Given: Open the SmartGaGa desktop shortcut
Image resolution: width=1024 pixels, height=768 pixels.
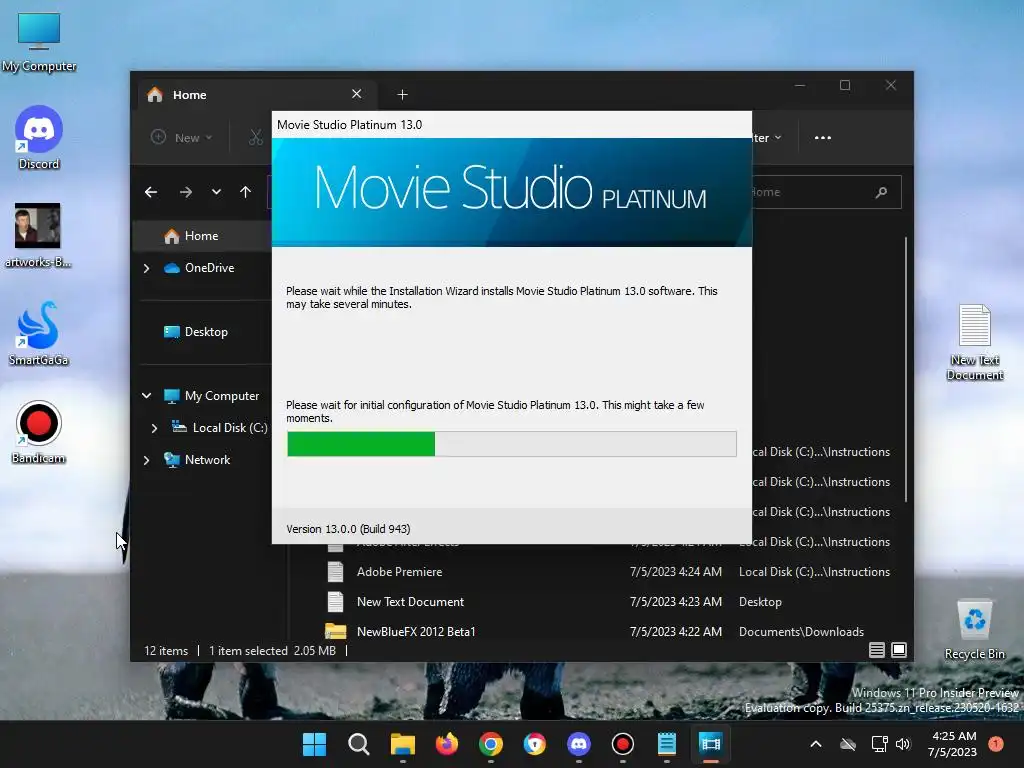Looking at the screenshot, I should click(x=38, y=333).
